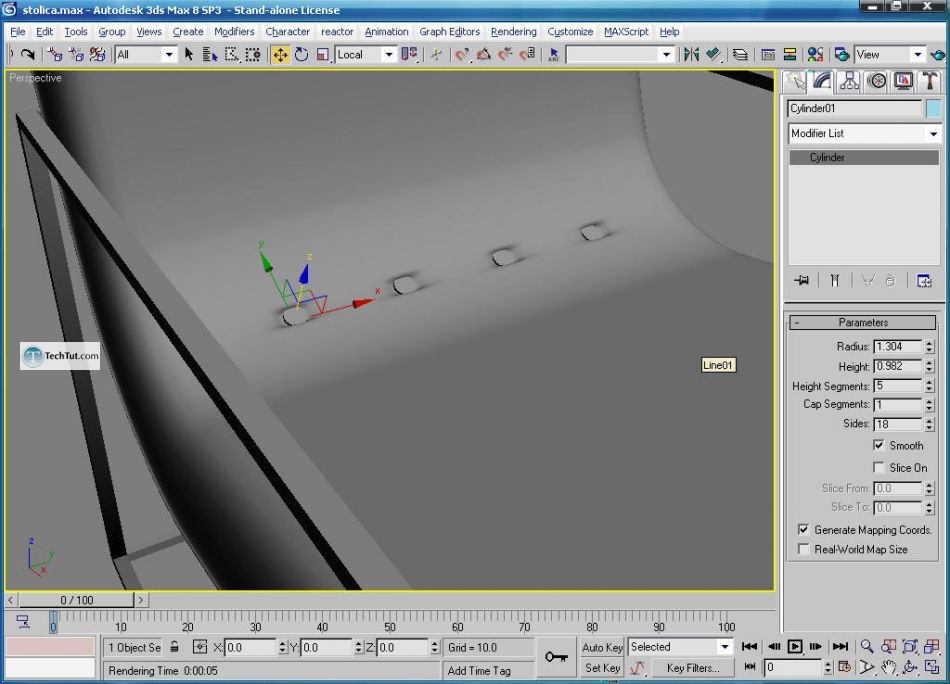Switch to the Hierarchy panel tab
The height and width of the screenshot is (684, 950).
point(849,82)
